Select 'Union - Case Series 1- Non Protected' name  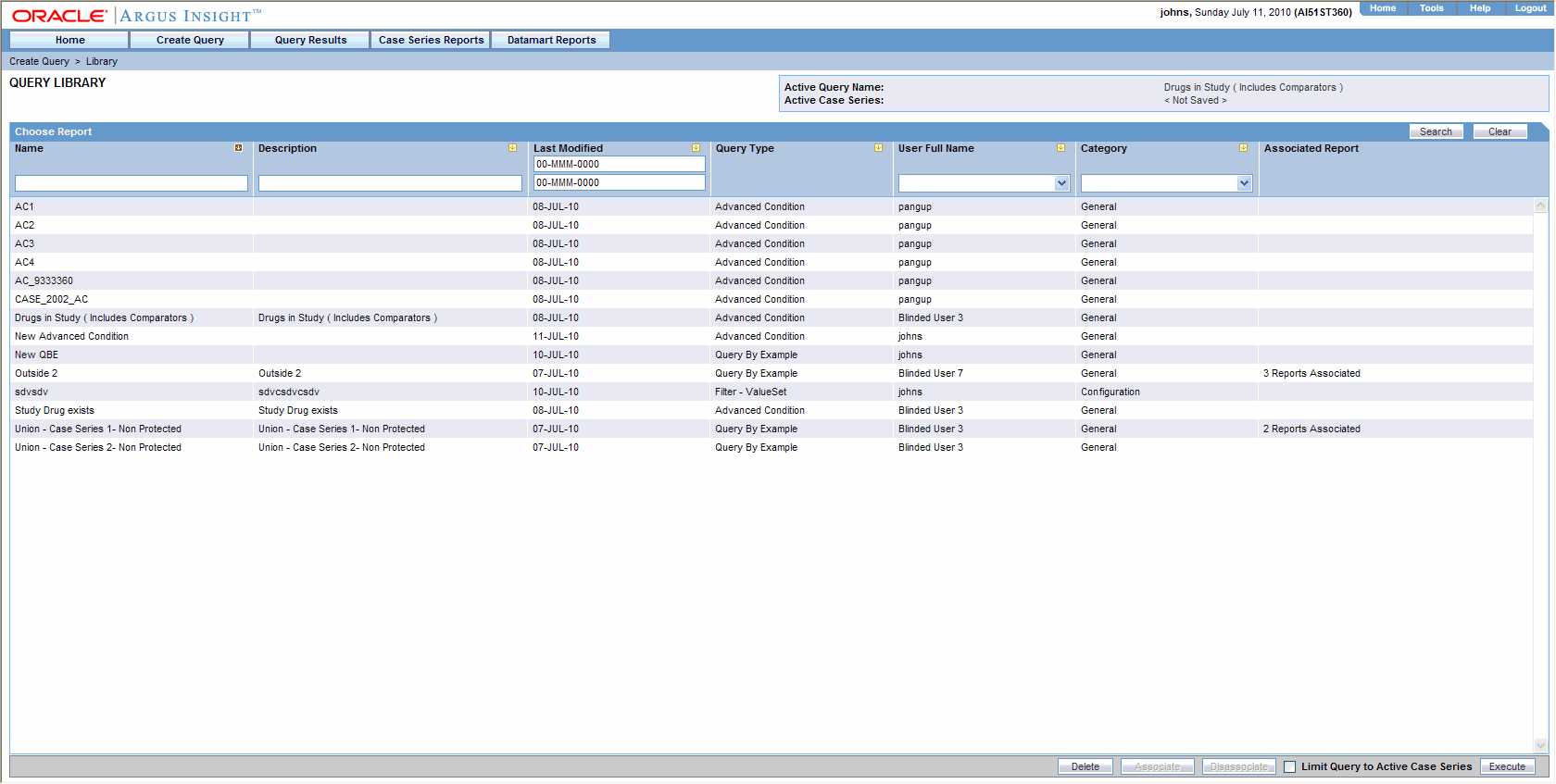click(98, 429)
